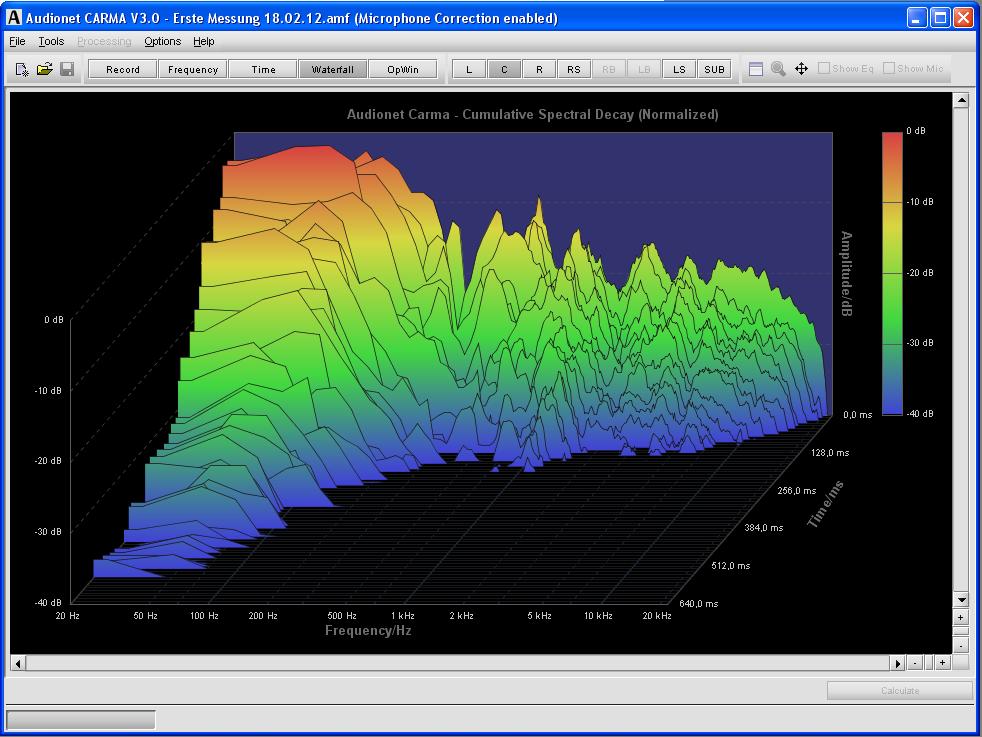This screenshot has width=982, height=737.
Task: Minimize the CARMA window
Action: (917, 18)
